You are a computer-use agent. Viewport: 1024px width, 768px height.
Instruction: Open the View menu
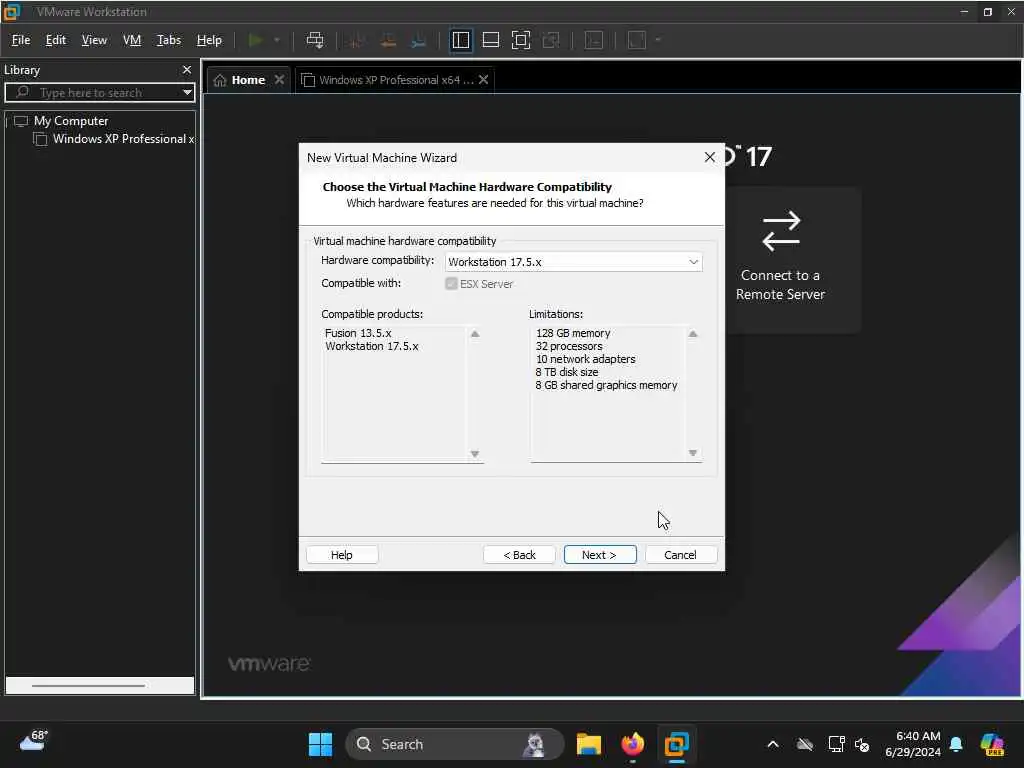click(x=94, y=40)
